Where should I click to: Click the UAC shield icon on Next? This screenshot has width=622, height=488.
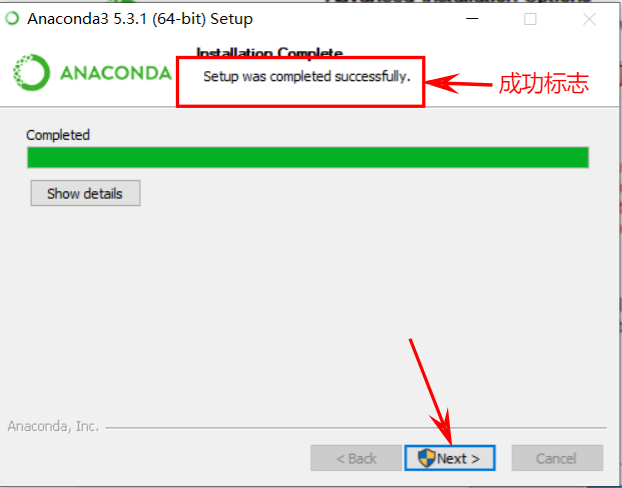coord(426,458)
